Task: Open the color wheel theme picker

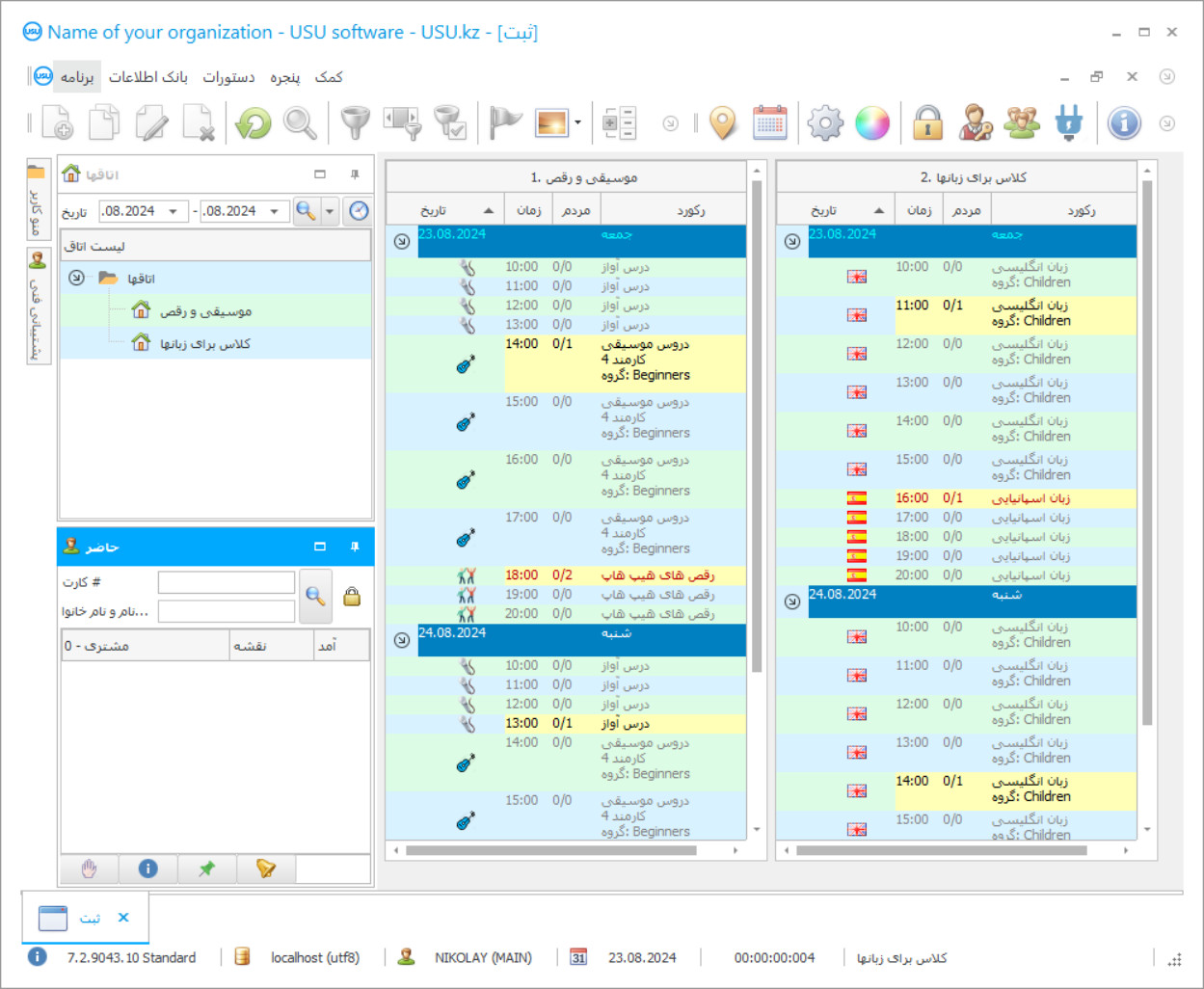Action: [x=872, y=123]
